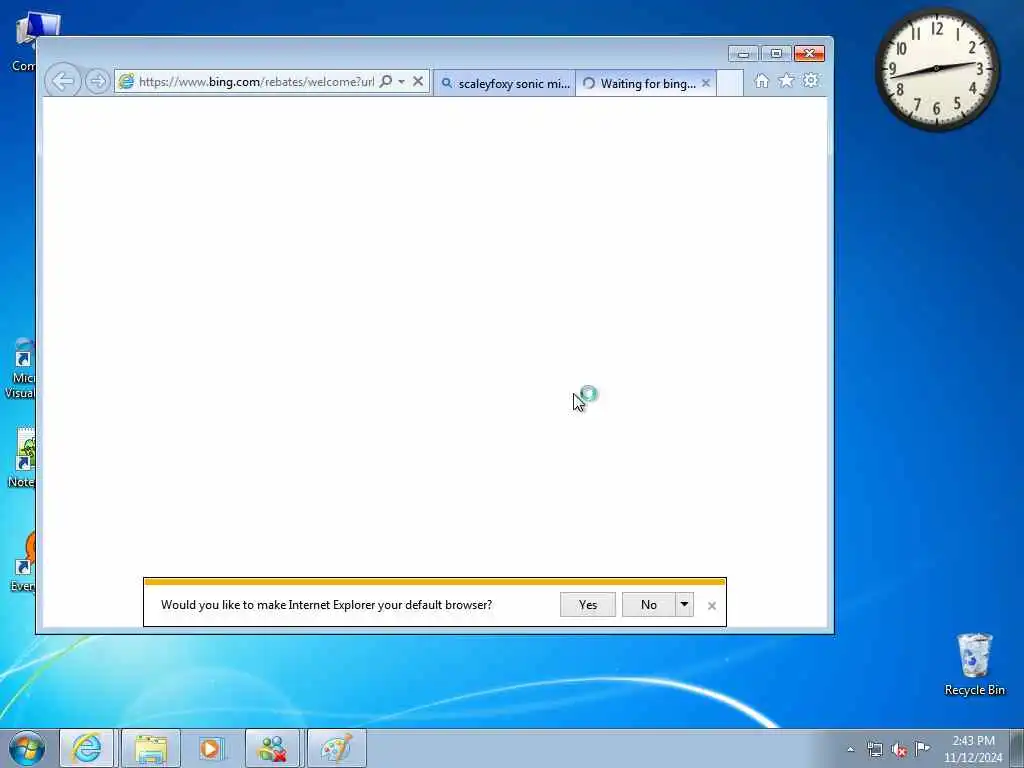Expand the No button dropdown arrow

coord(684,605)
